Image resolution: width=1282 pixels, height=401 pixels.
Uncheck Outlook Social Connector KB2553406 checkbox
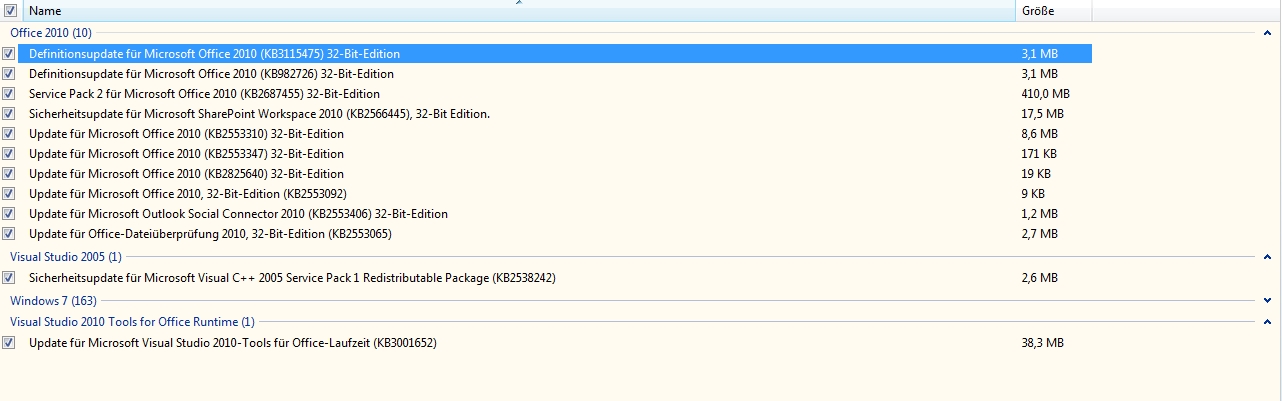[9, 214]
